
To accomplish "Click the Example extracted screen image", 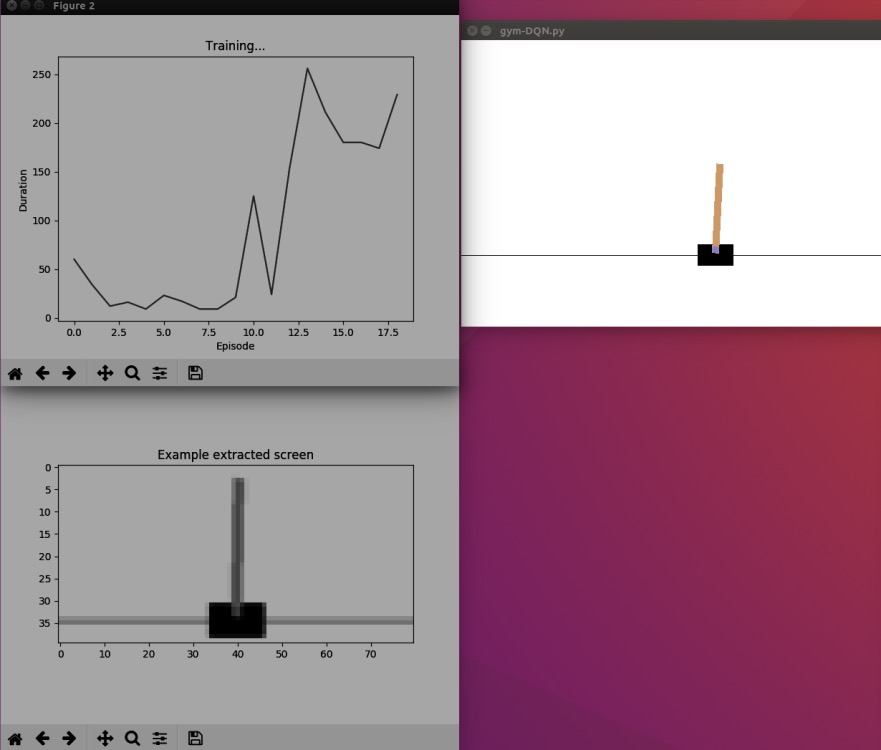I will [x=236, y=554].
